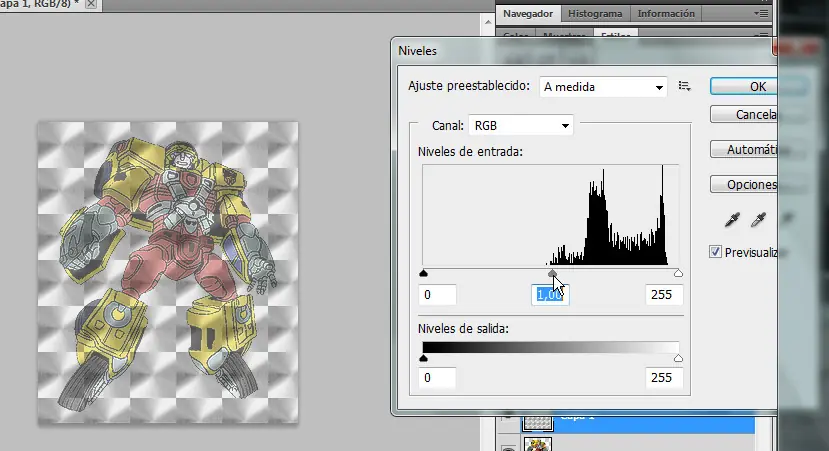Grab the input midtone gray slider
The image size is (829, 451).
tap(552, 273)
